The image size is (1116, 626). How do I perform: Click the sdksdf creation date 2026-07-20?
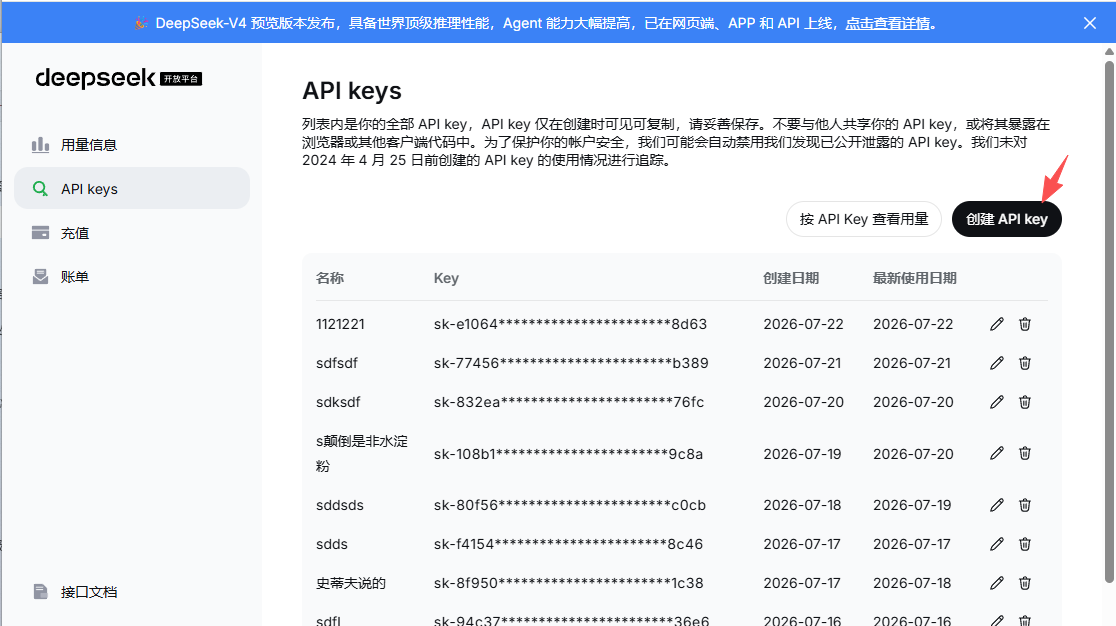click(x=804, y=403)
